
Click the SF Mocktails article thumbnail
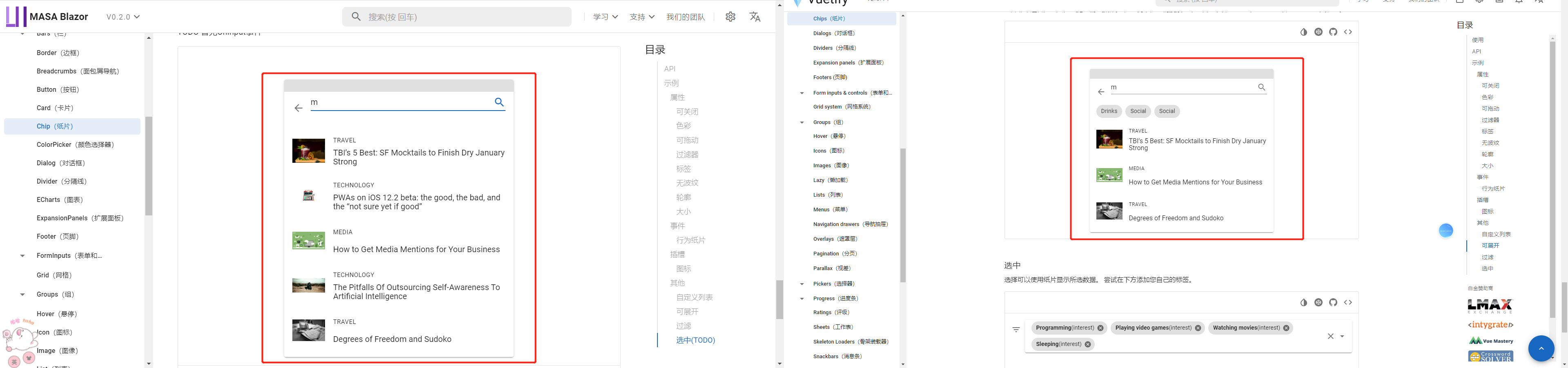click(309, 151)
